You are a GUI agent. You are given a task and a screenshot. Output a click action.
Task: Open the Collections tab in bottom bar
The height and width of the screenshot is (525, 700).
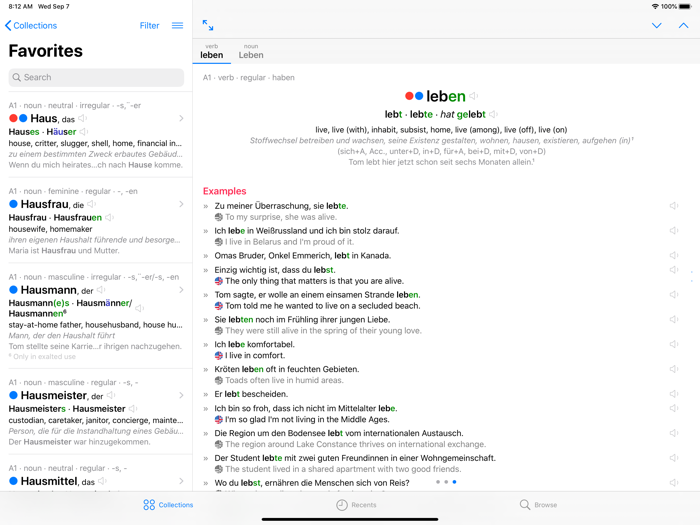point(168,505)
